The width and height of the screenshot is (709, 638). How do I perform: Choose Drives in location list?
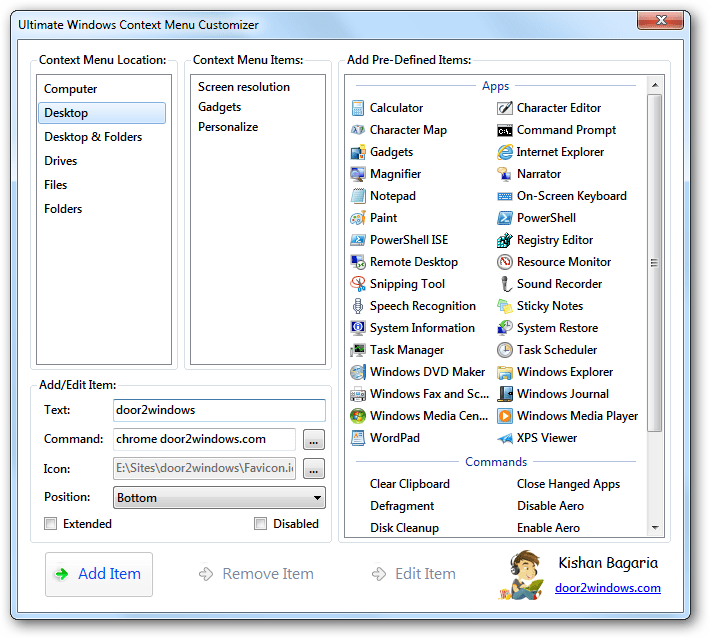[x=102, y=161]
